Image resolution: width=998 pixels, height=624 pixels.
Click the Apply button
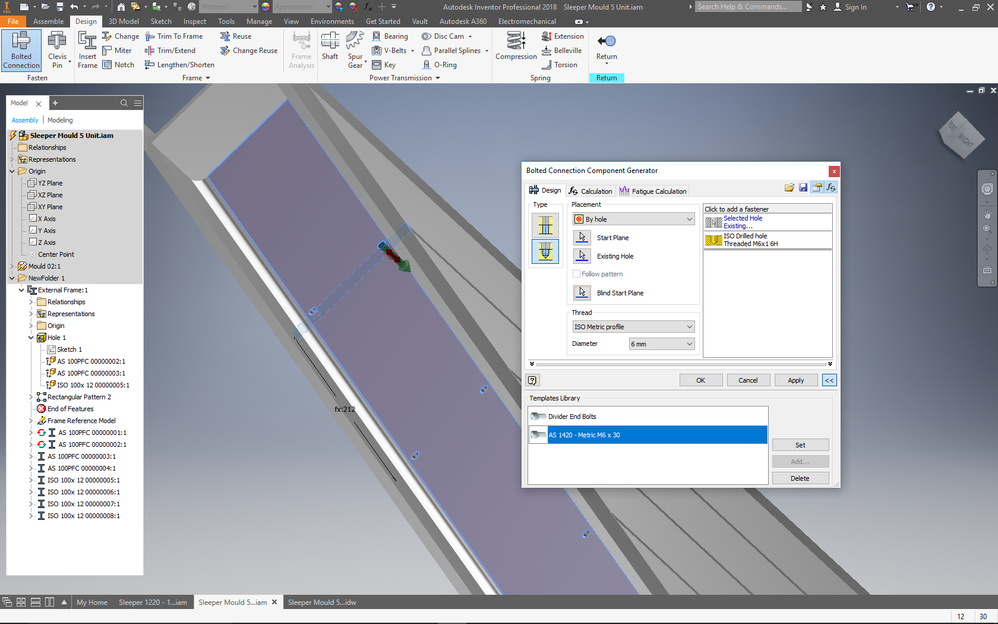coord(796,380)
